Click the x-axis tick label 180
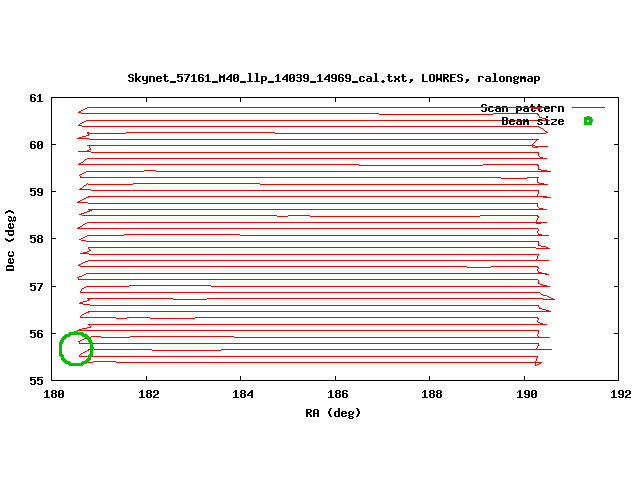Image resolution: width=640 pixels, height=480 pixels. [54, 394]
